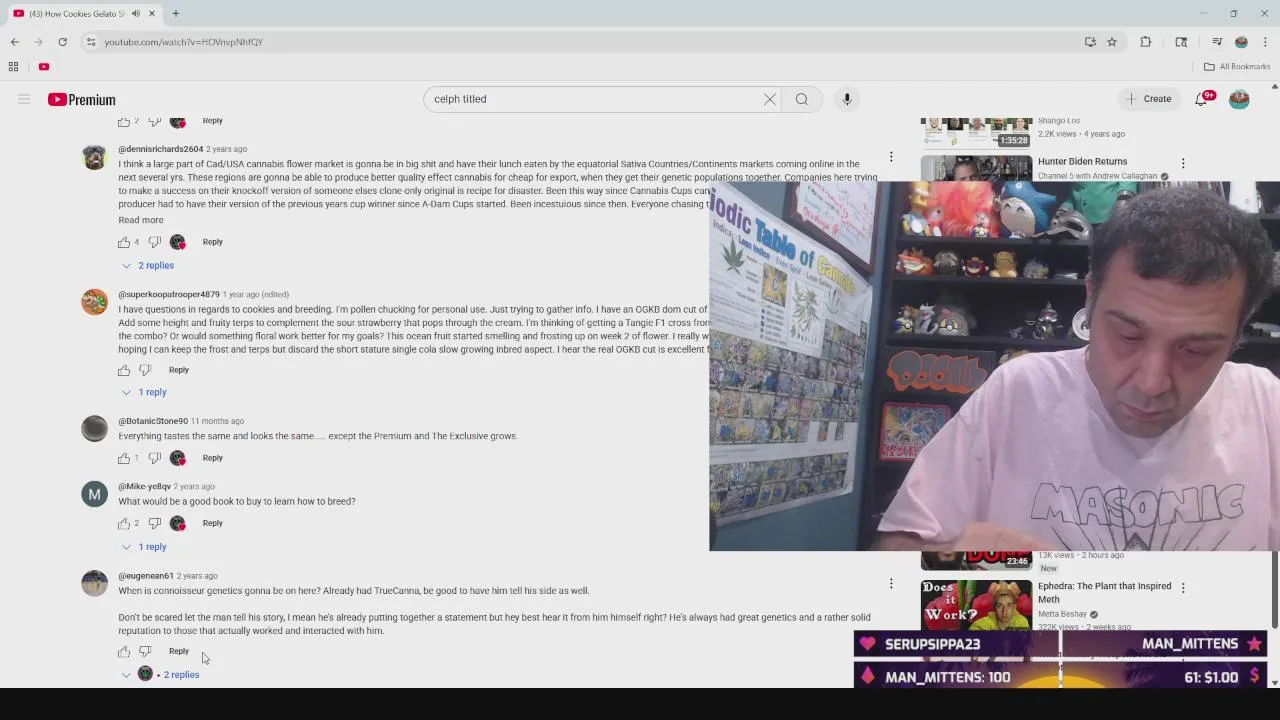
Task: Like the dennisrichards2604 comment
Action: (x=124, y=242)
